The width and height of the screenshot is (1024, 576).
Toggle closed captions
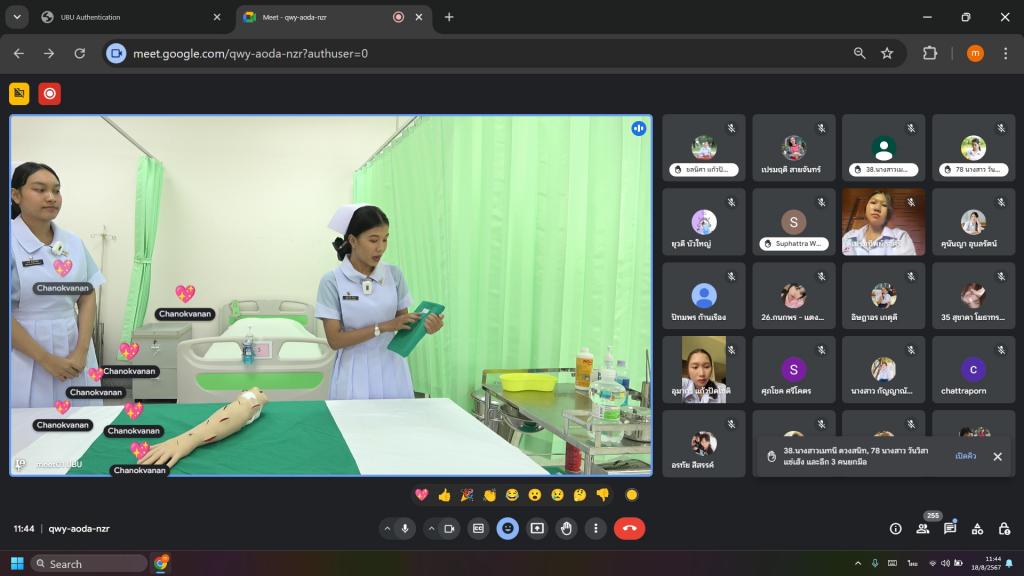tap(479, 528)
